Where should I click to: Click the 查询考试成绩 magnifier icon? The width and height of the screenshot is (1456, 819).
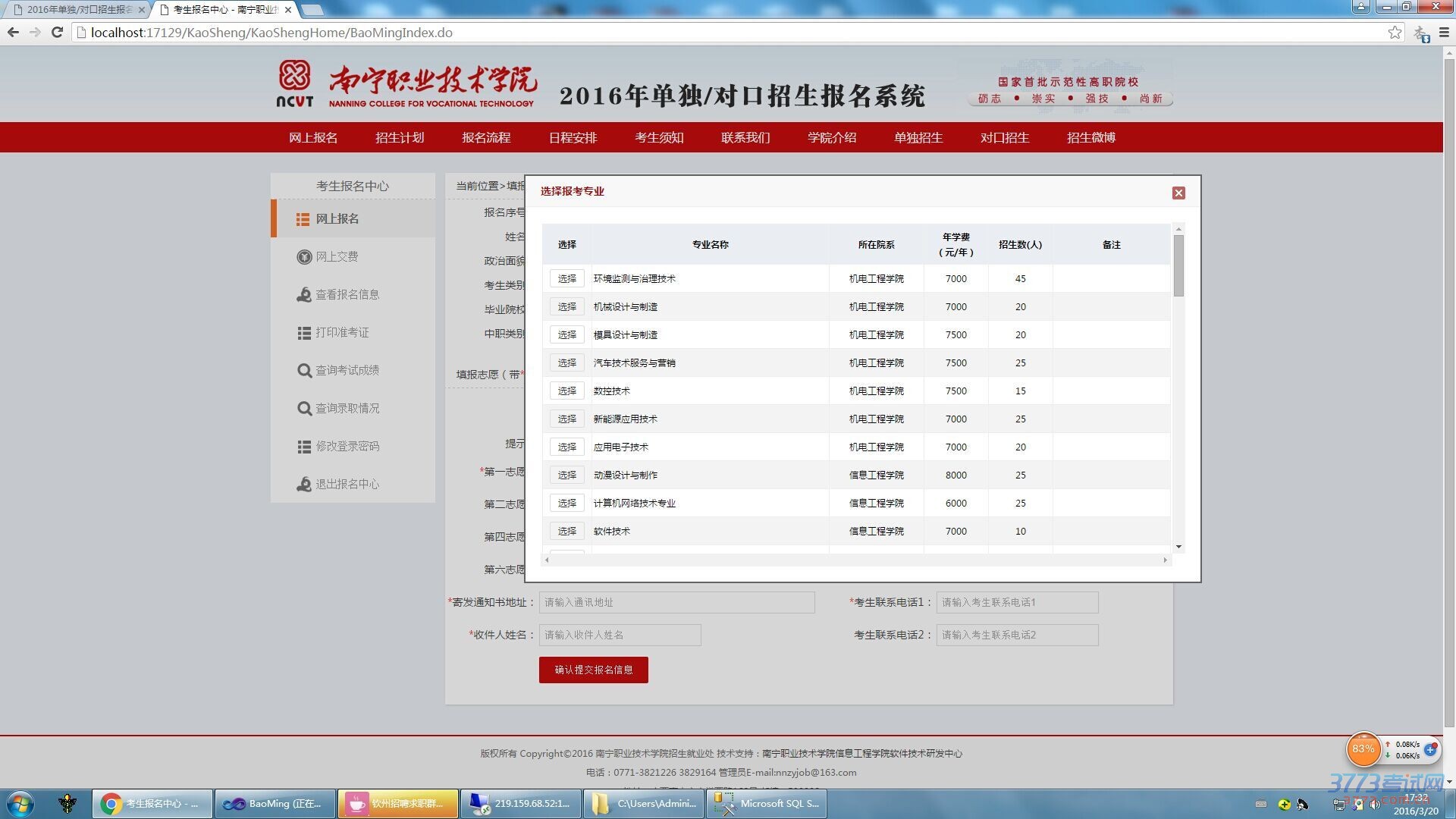pyautogui.click(x=304, y=371)
